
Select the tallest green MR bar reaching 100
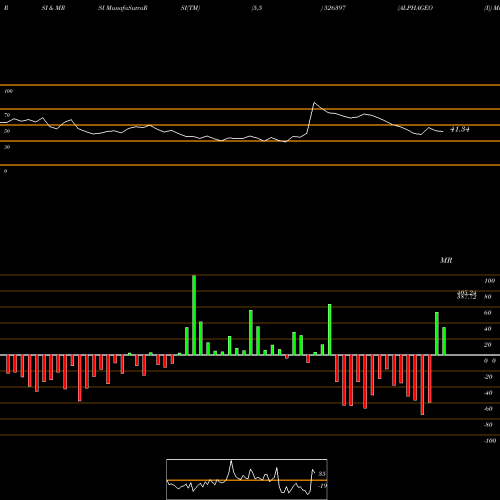194,315
